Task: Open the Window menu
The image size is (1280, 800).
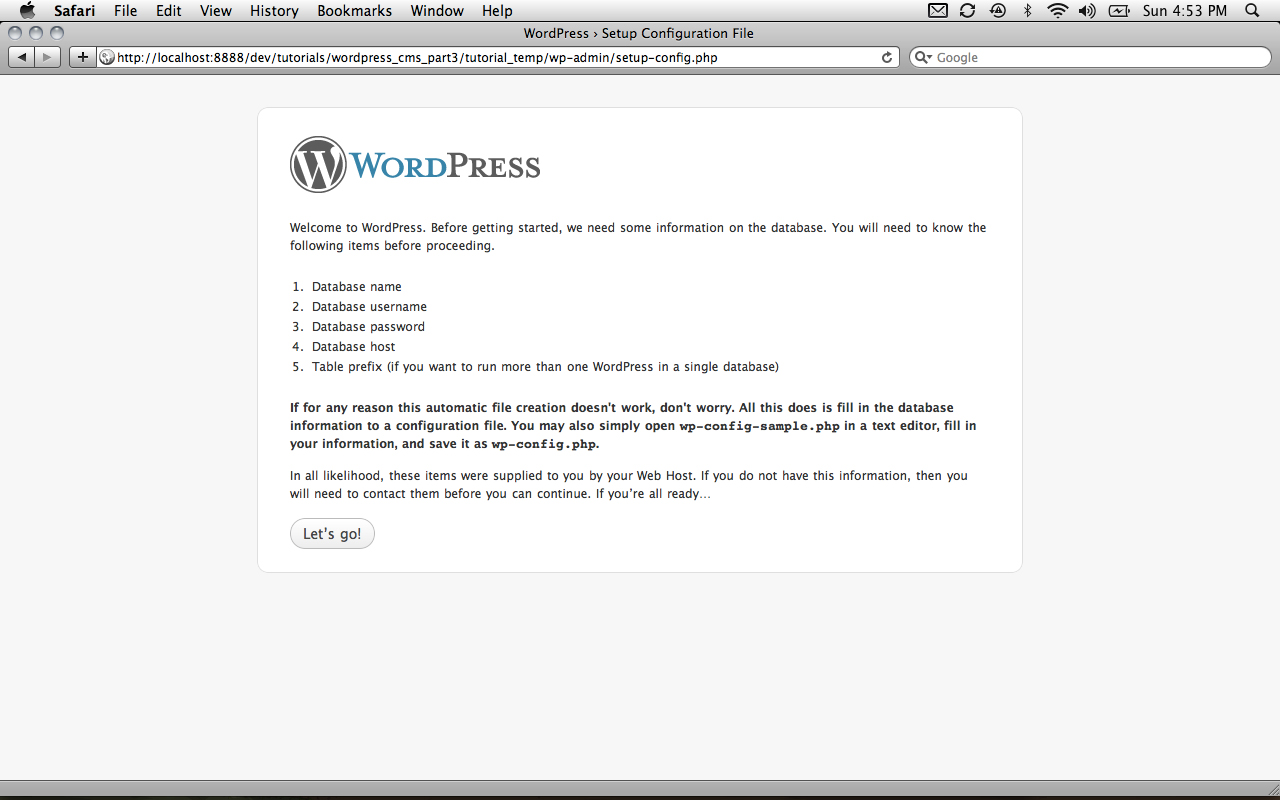Action: click(437, 11)
